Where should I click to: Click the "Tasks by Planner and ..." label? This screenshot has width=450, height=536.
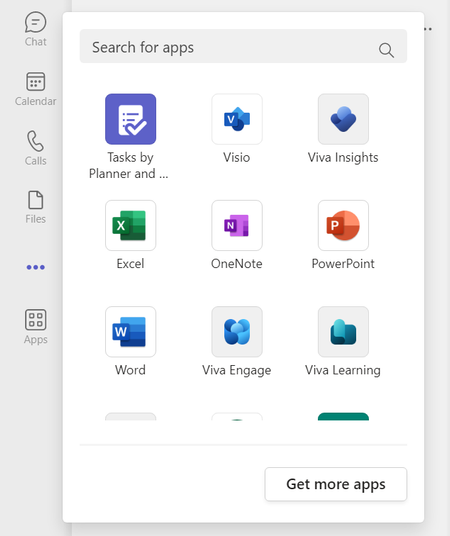pos(129,165)
